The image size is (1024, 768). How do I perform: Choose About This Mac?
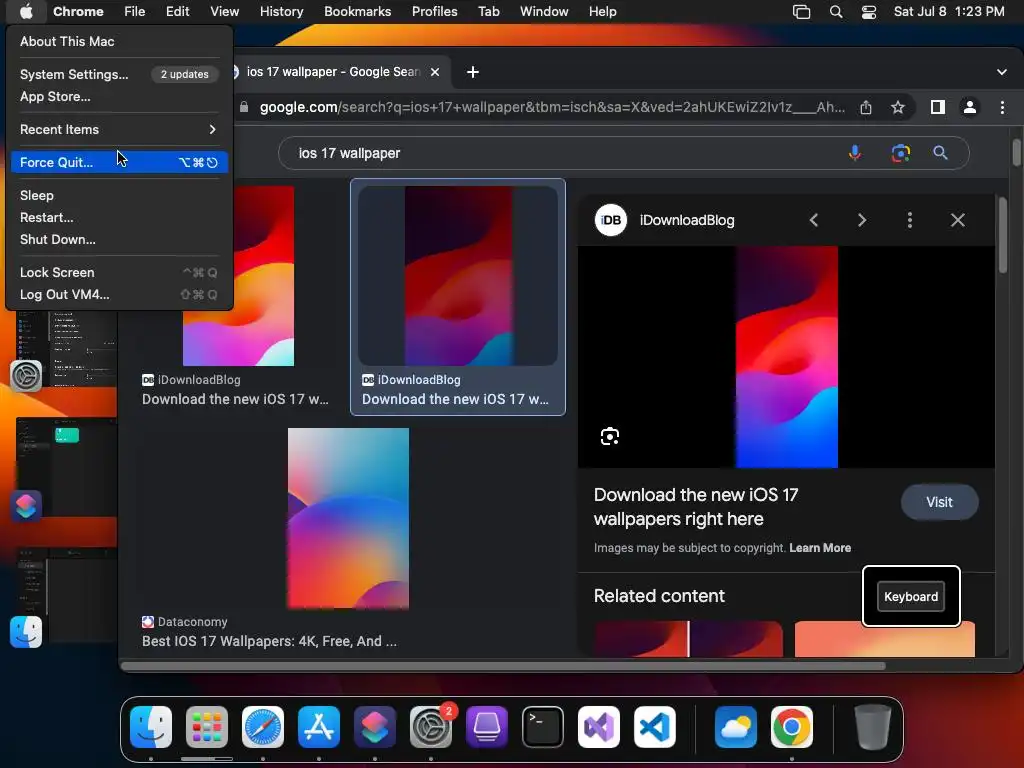[x=119, y=41]
